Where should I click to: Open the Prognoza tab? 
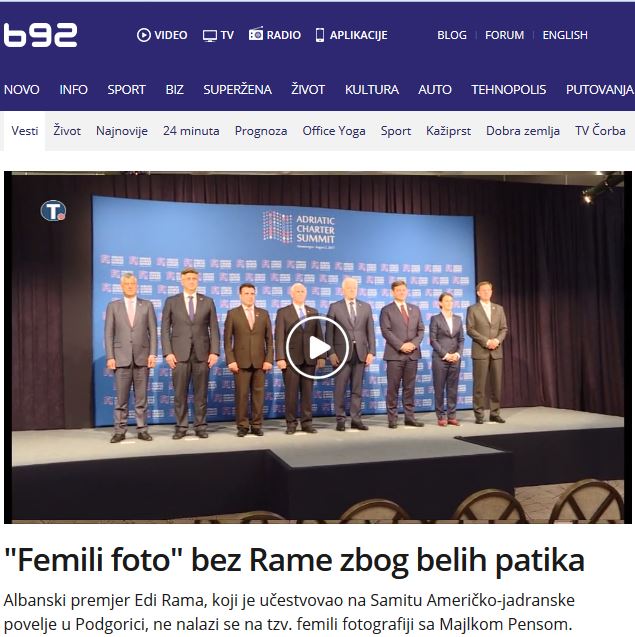[x=261, y=131]
